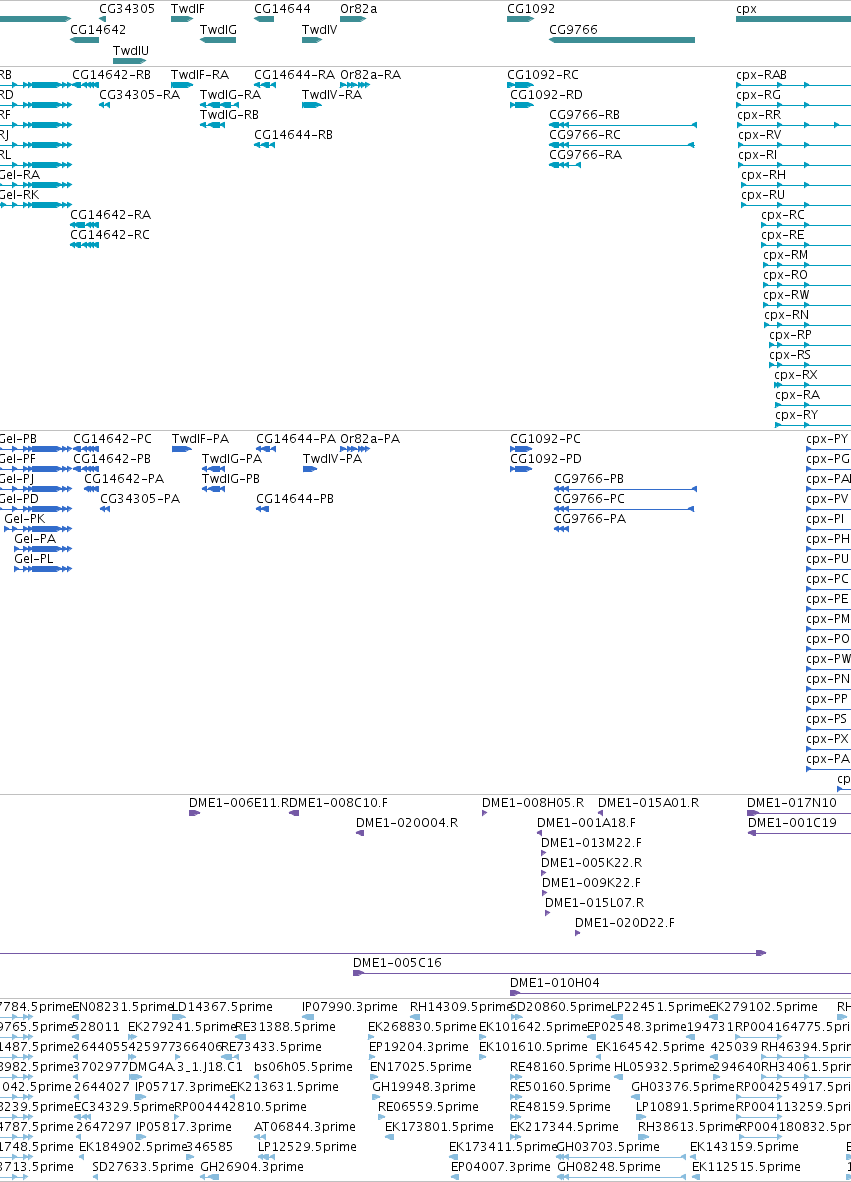851x1182 pixels.
Task: Click the DME1-020O04.R clone label
Action: (x=407, y=822)
